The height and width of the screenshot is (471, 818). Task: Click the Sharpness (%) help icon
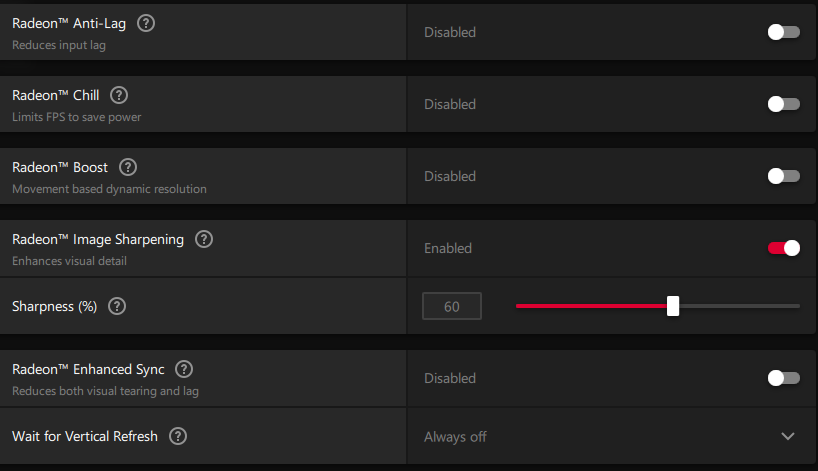[117, 306]
